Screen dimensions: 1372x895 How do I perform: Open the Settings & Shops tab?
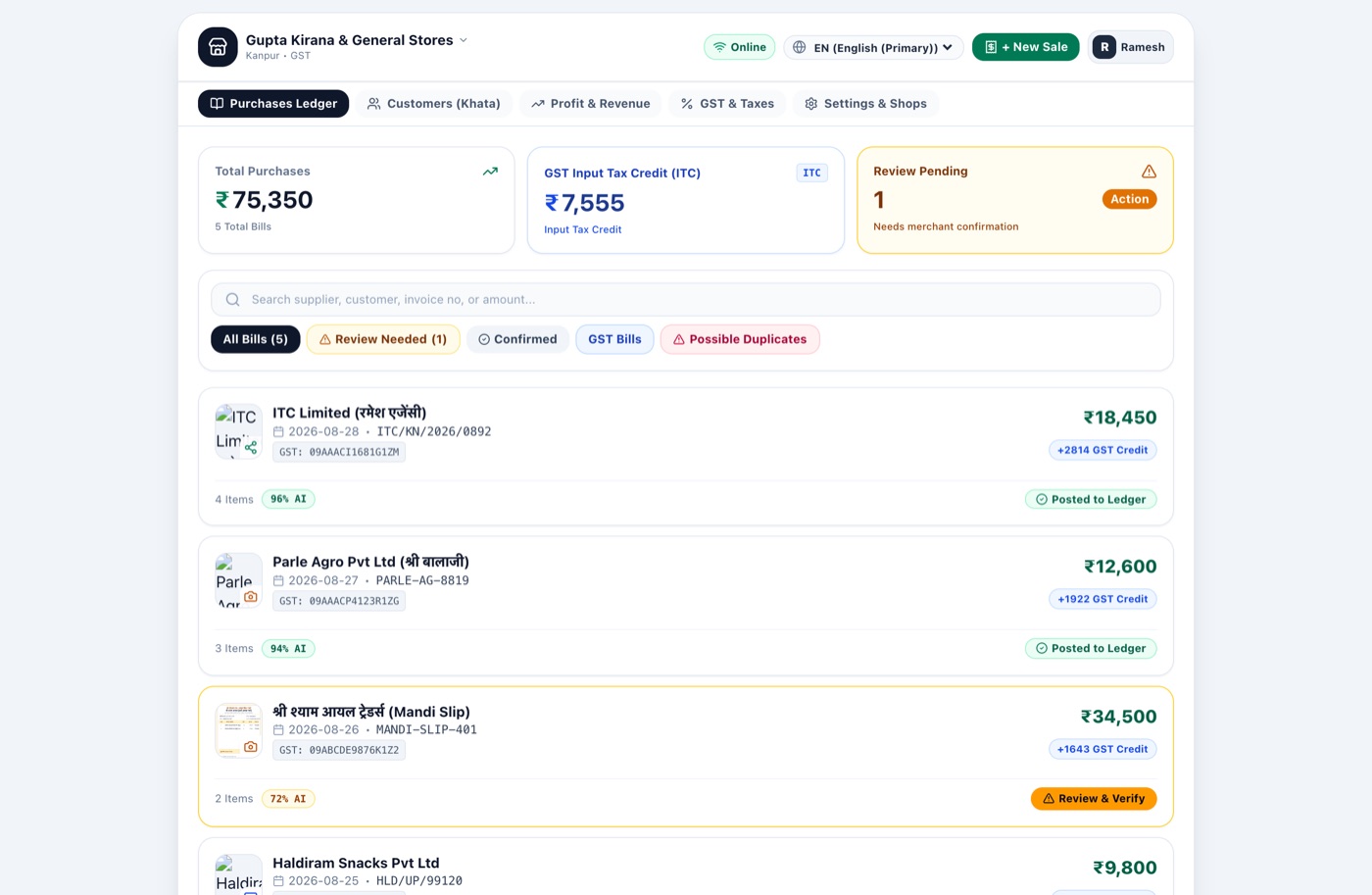865,104
